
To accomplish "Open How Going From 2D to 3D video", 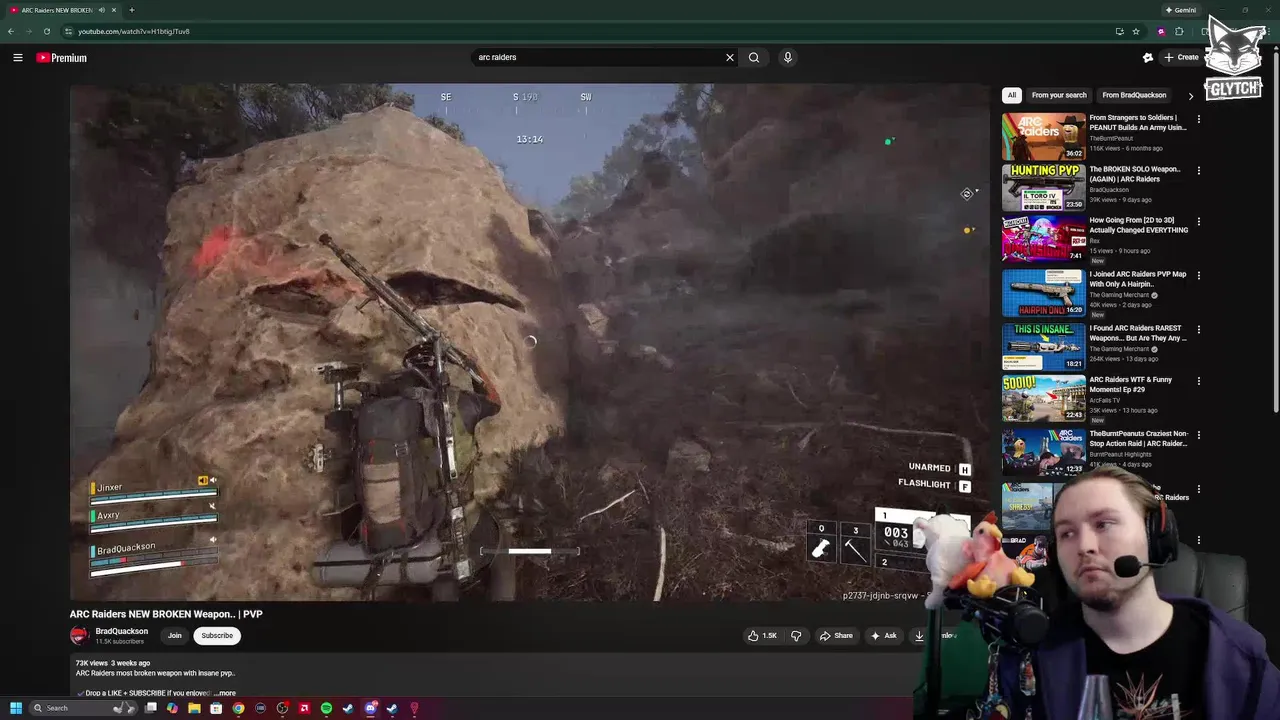I will click(x=1043, y=239).
